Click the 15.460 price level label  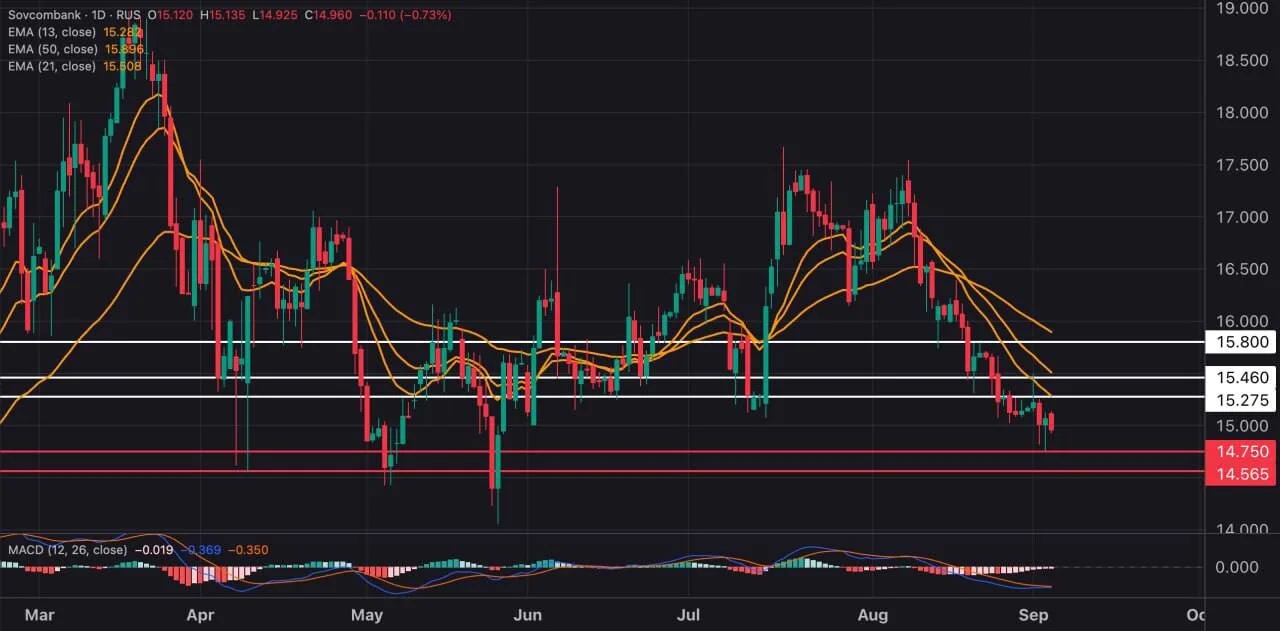coord(1242,378)
